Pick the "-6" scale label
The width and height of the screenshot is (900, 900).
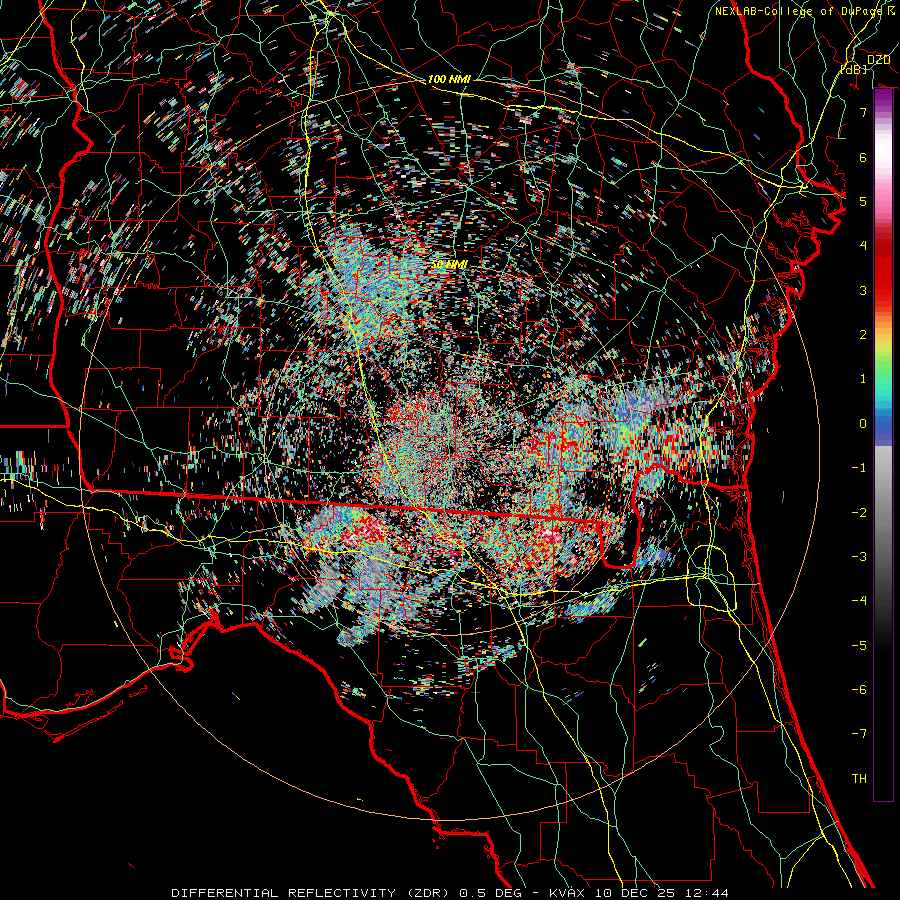[859, 690]
